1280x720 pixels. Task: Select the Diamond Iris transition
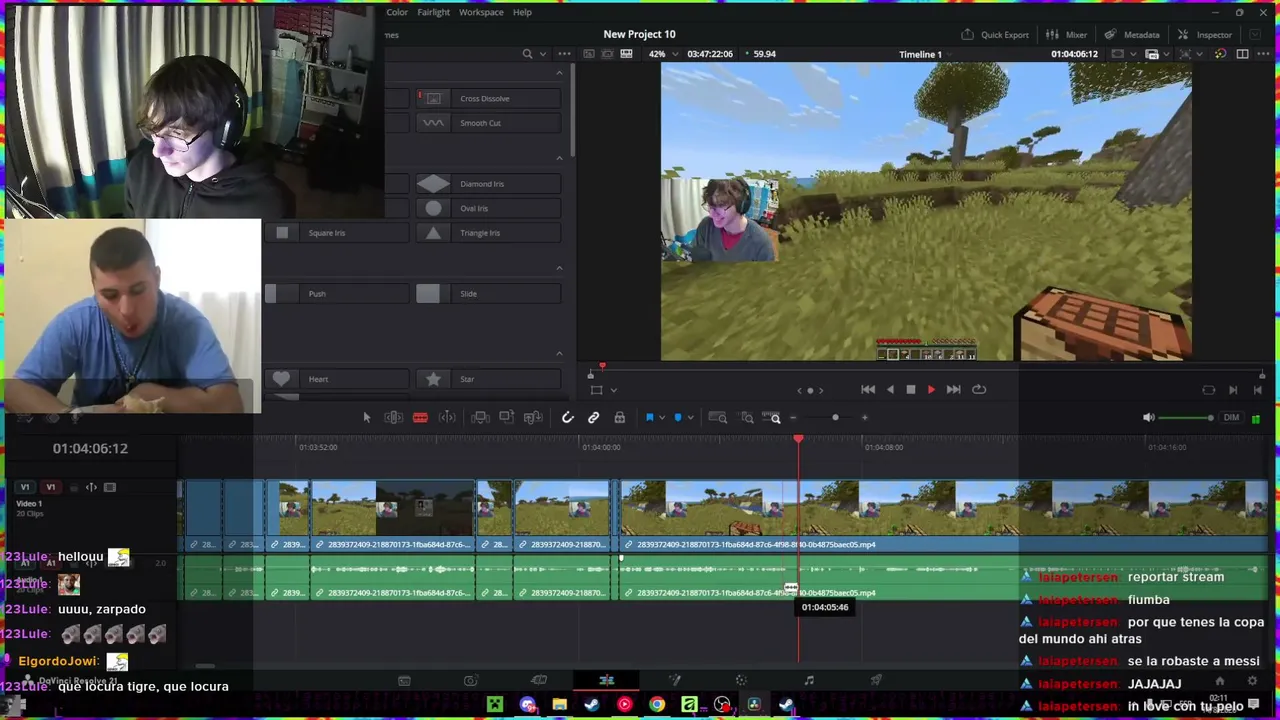point(488,184)
